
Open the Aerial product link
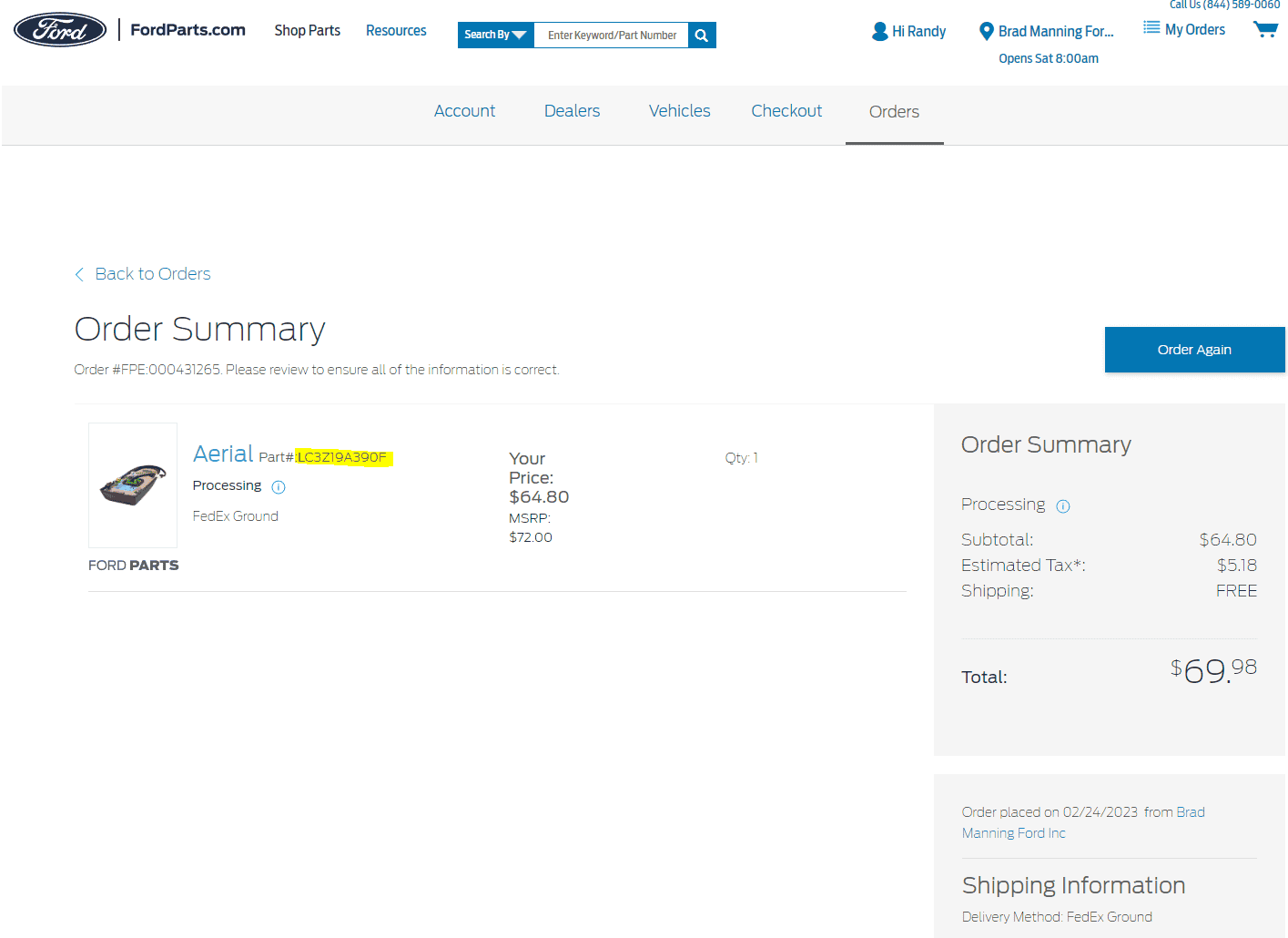[223, 454]
